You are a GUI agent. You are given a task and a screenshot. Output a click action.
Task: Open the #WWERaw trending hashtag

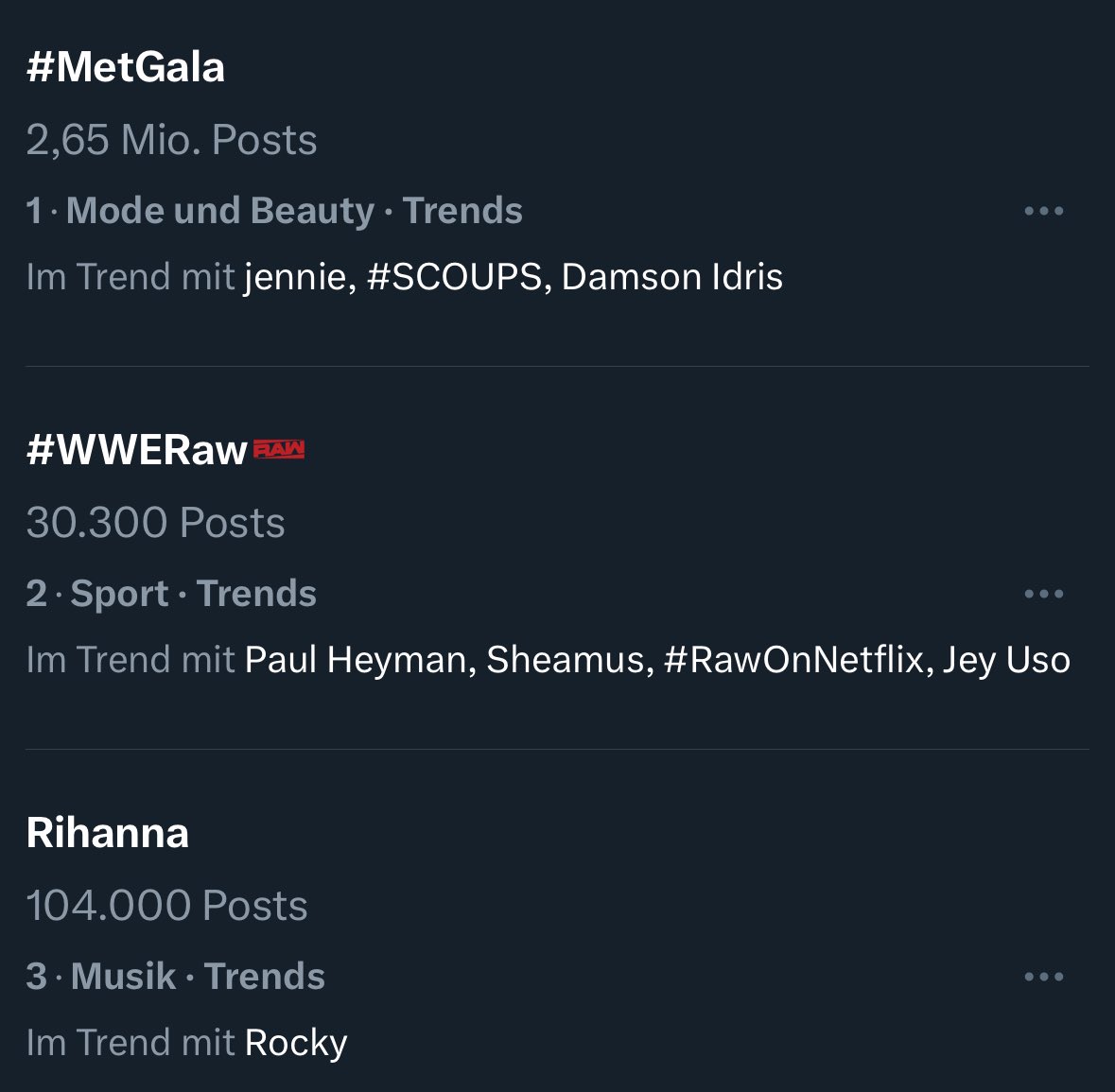pos(137,451)
